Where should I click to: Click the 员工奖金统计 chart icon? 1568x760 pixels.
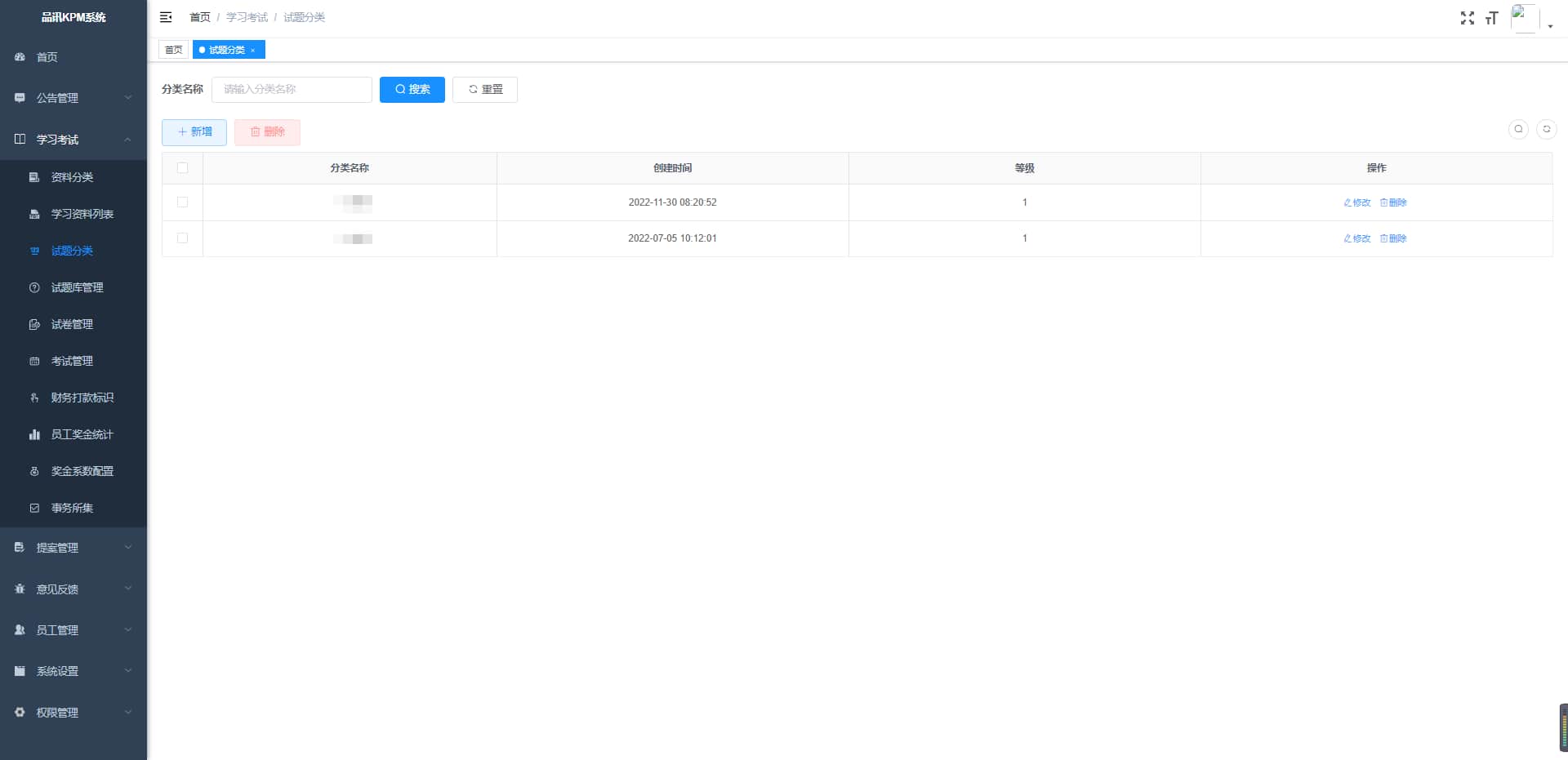pyautogui.click(x=34, y=434)
